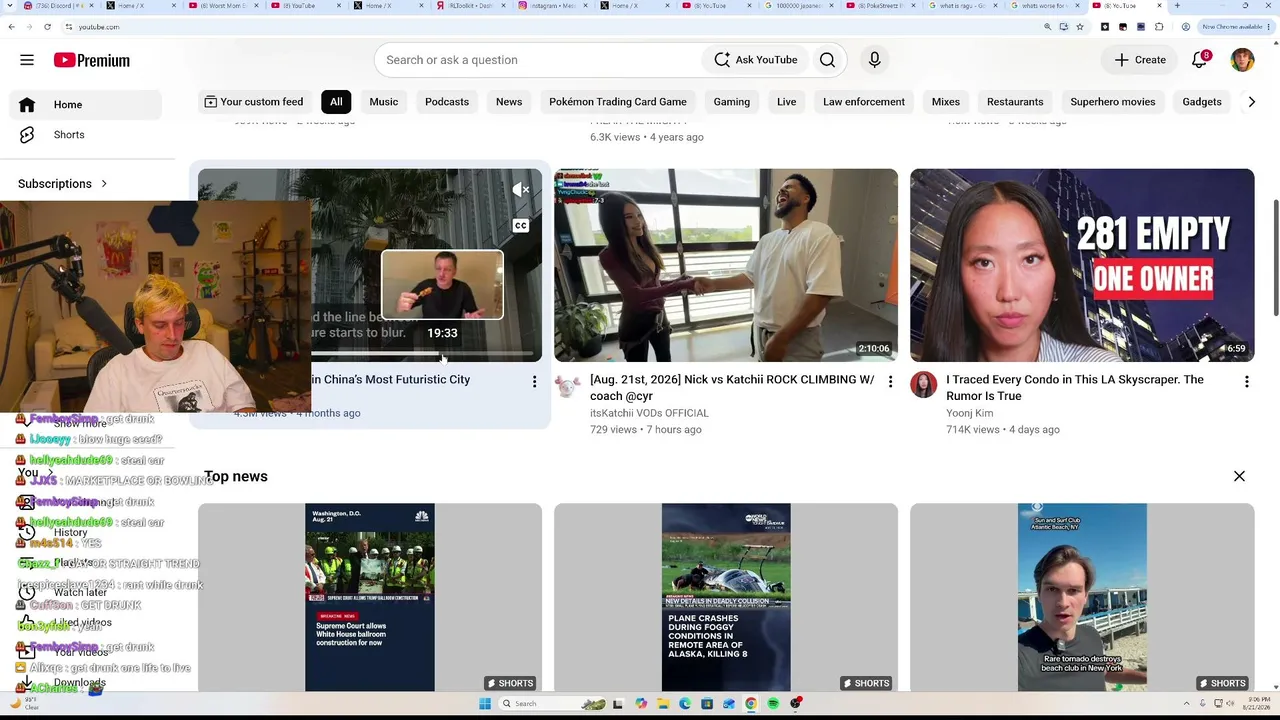Open the Supreme Court ballroom news short

pos(370,597)
